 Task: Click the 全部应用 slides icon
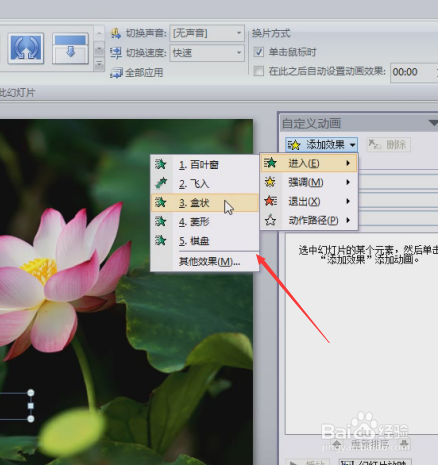(x=116, y=73)
